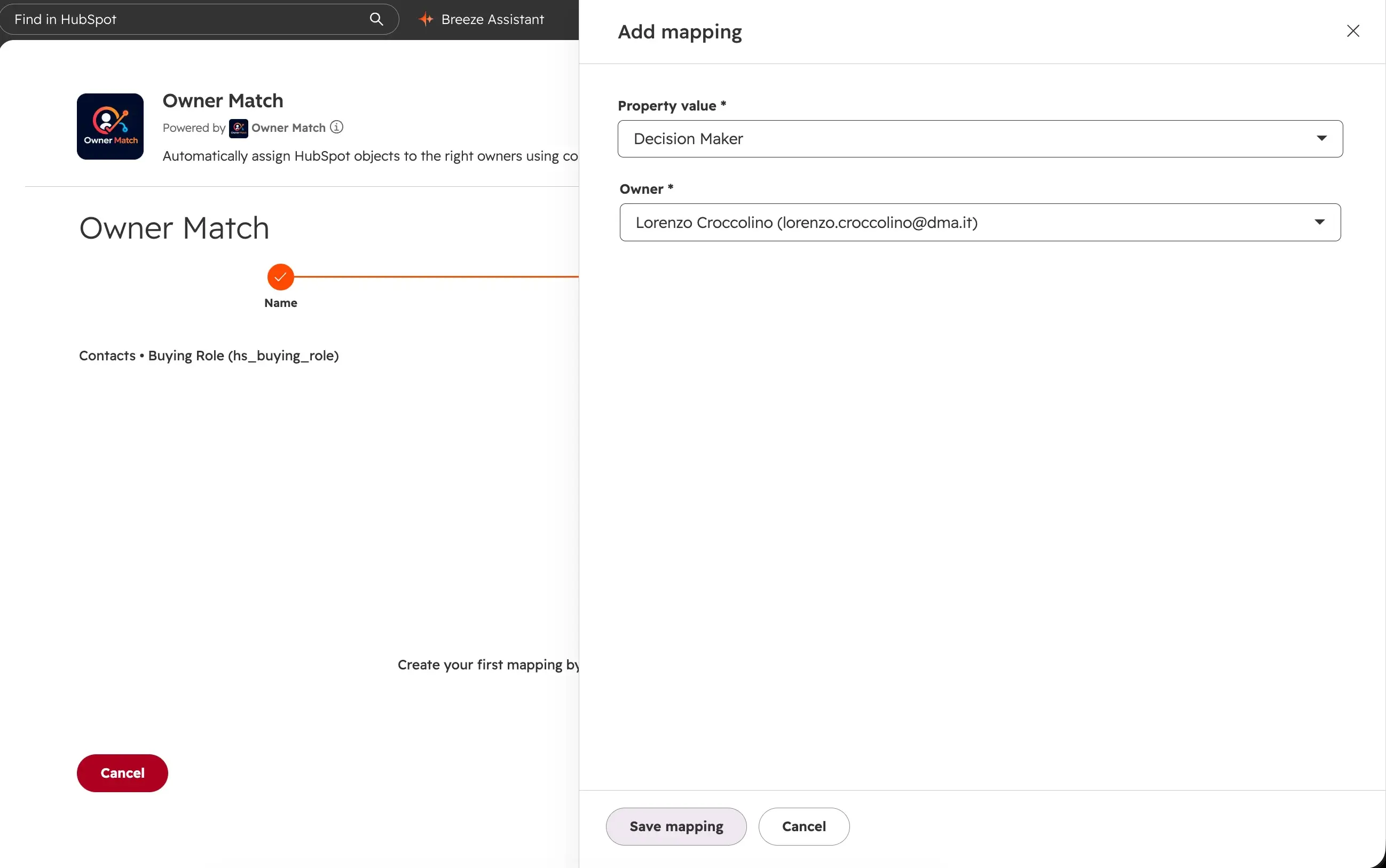Expand the Property value dropdown arrow

(x=1321, y=138)
